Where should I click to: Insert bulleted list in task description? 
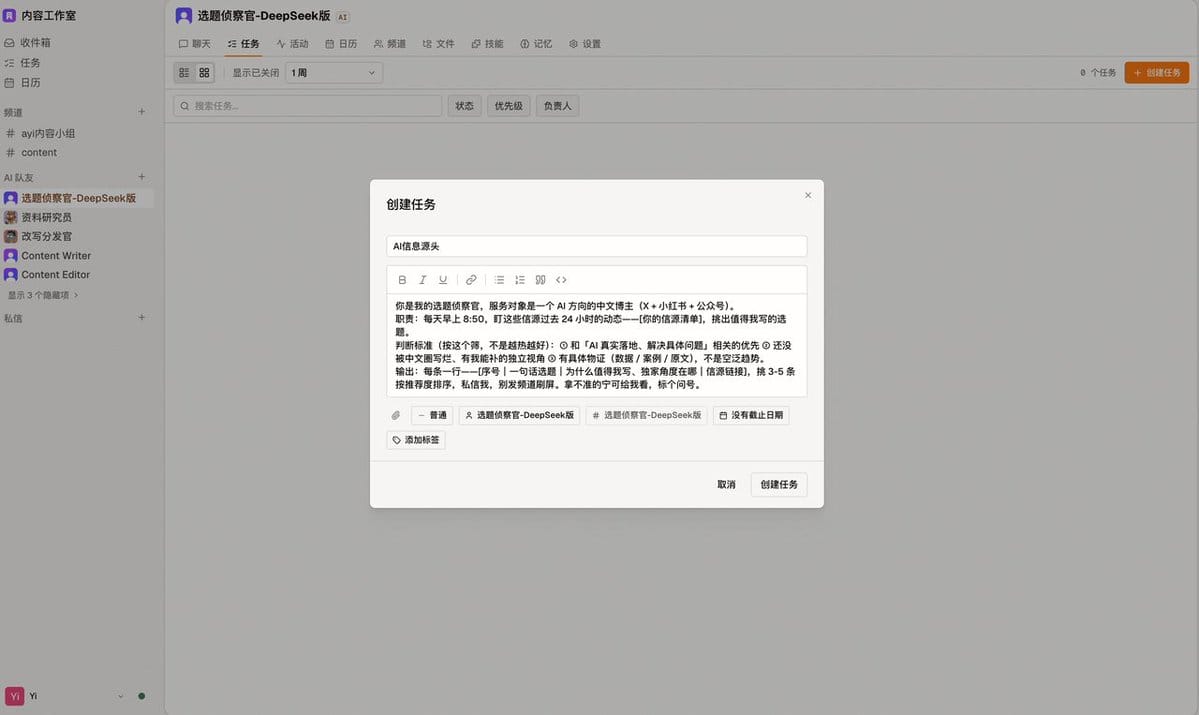[499, 280]
